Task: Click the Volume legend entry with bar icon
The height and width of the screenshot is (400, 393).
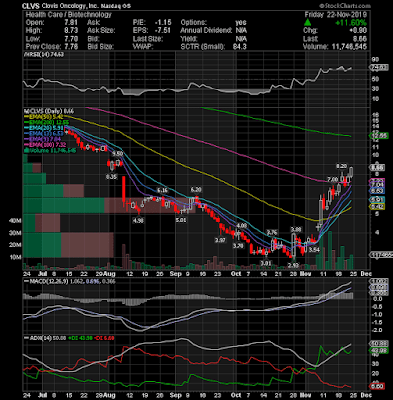Action: tap(50, 151)
